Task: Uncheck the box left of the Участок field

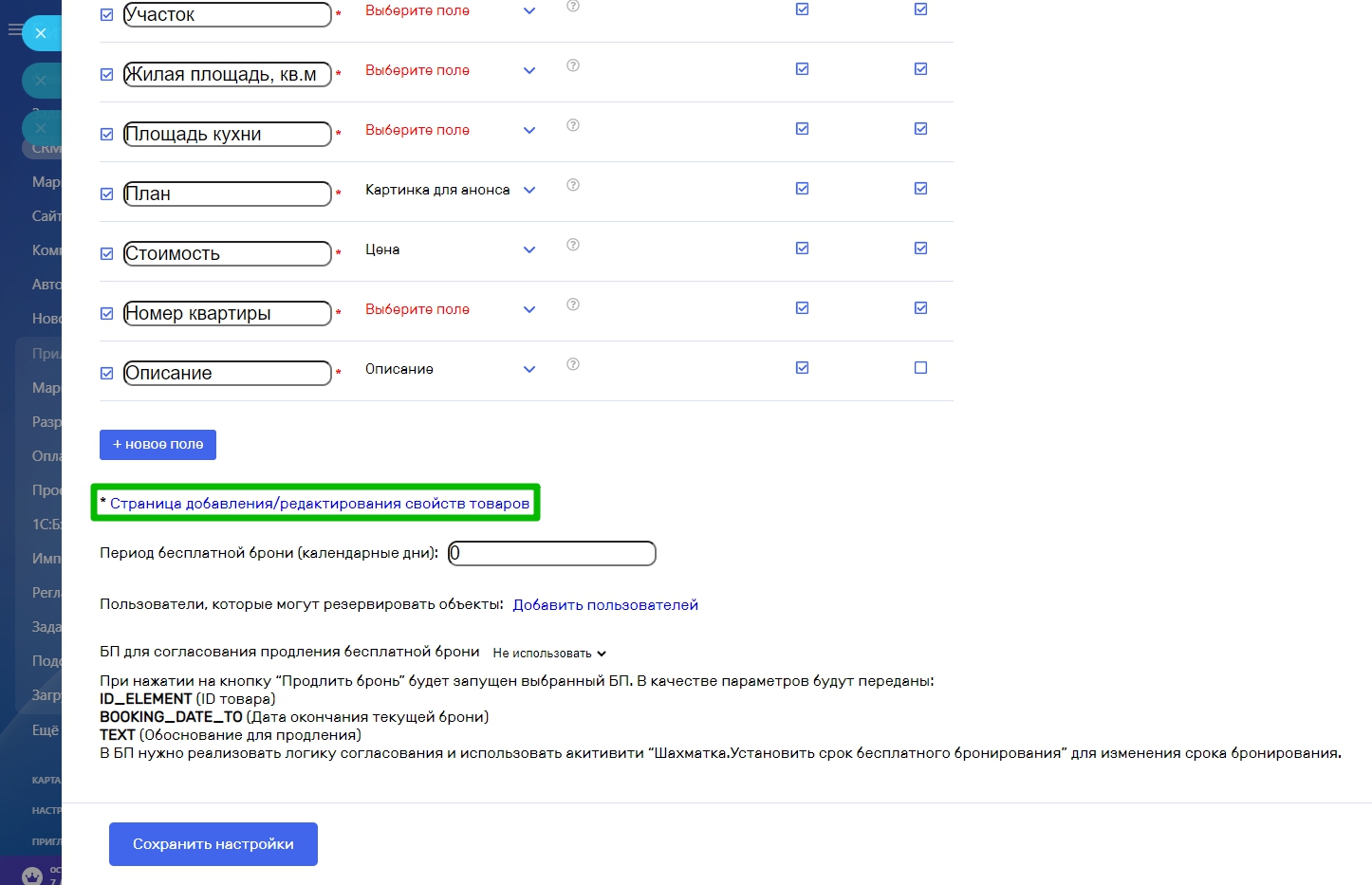Action: coord(107,15)
